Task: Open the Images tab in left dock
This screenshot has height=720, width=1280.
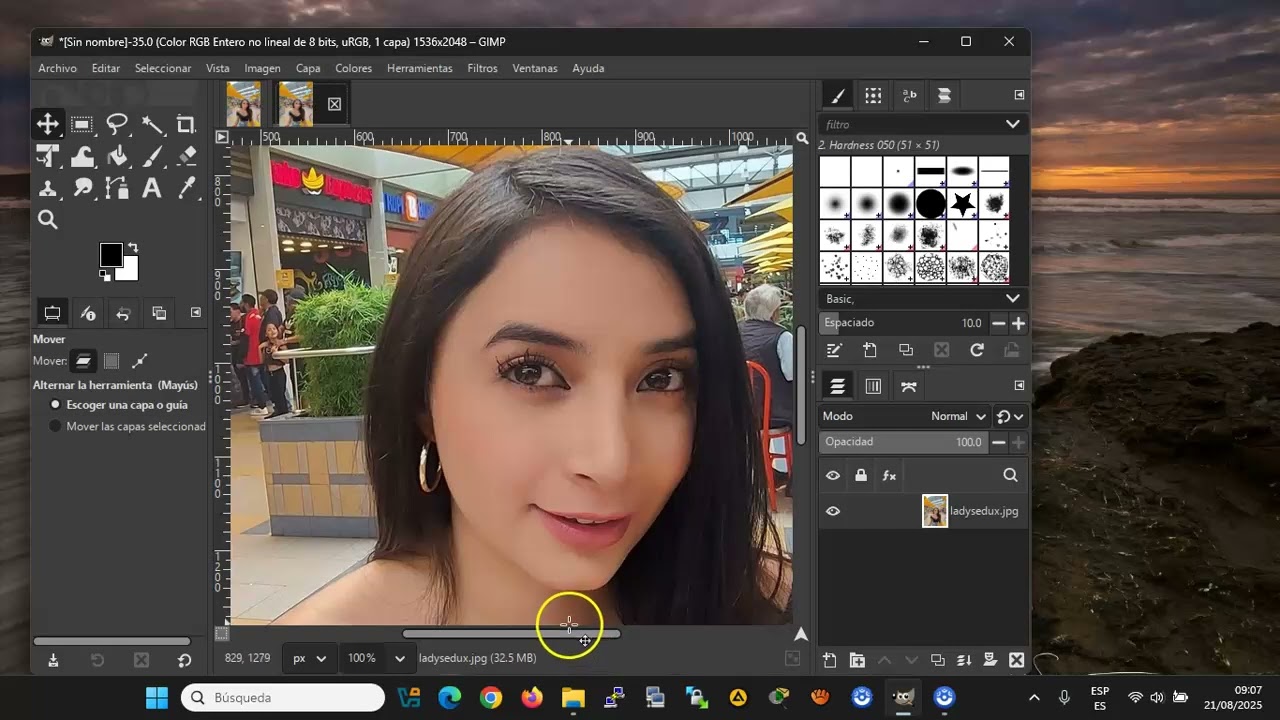Action: coord(159,313)
